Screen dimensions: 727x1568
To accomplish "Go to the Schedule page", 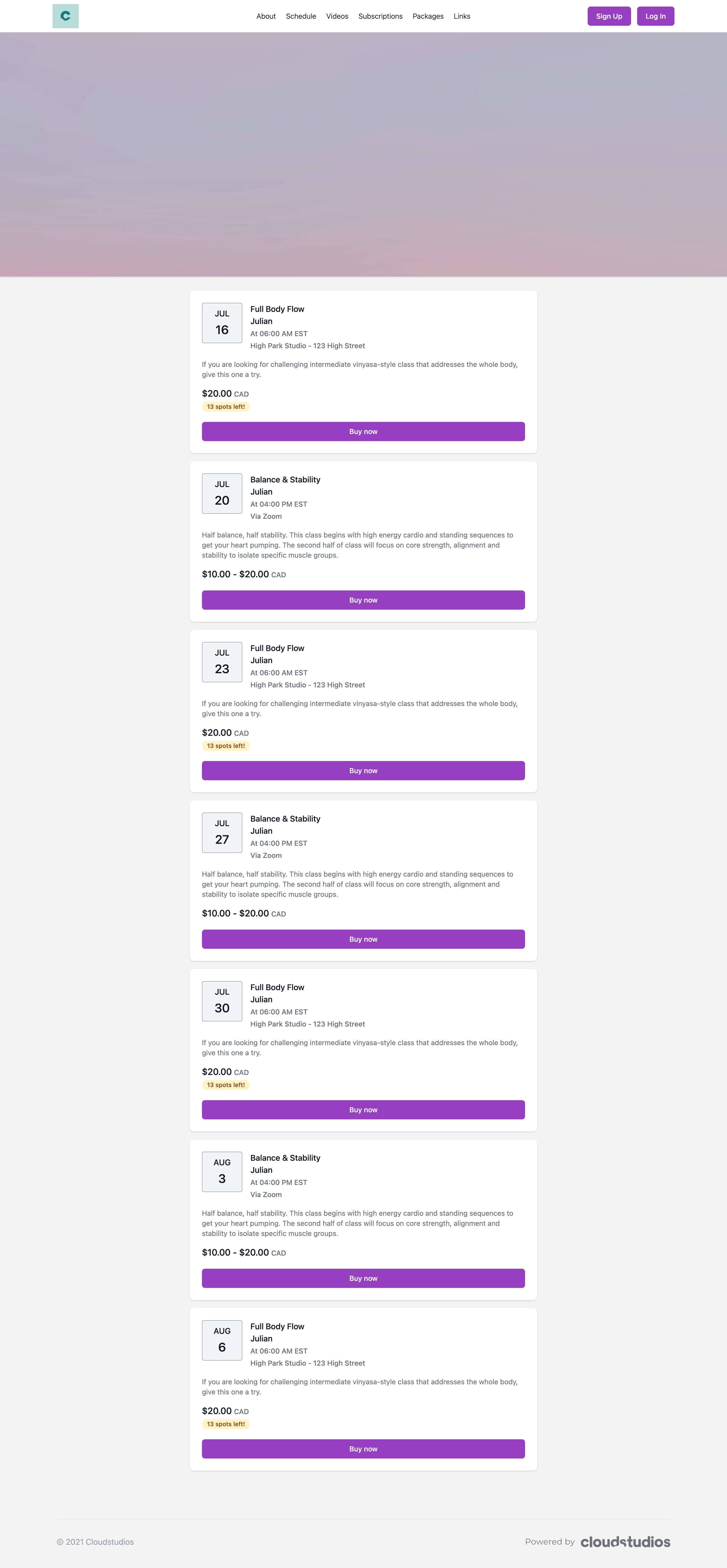I will point(301,16).
